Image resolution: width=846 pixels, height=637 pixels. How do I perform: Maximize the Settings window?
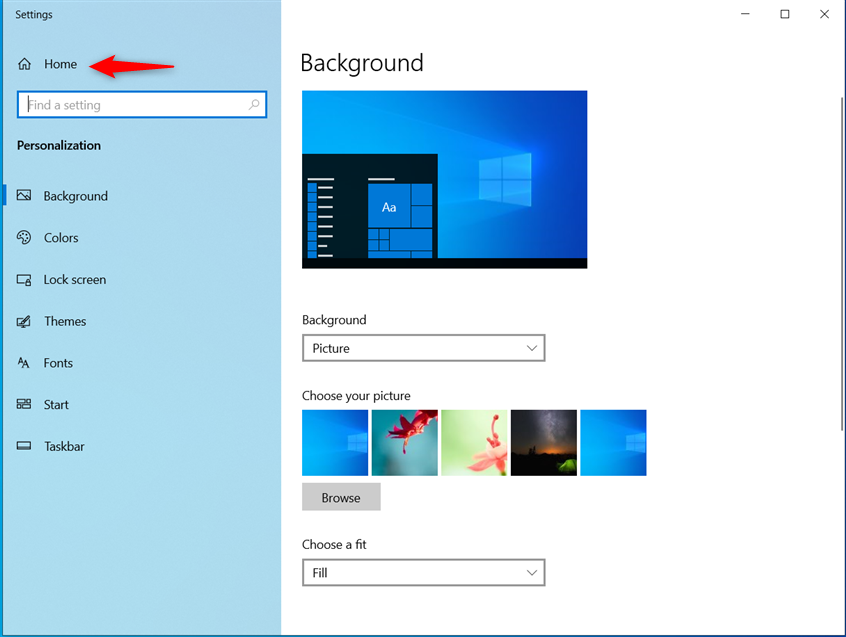click(785, 14)
